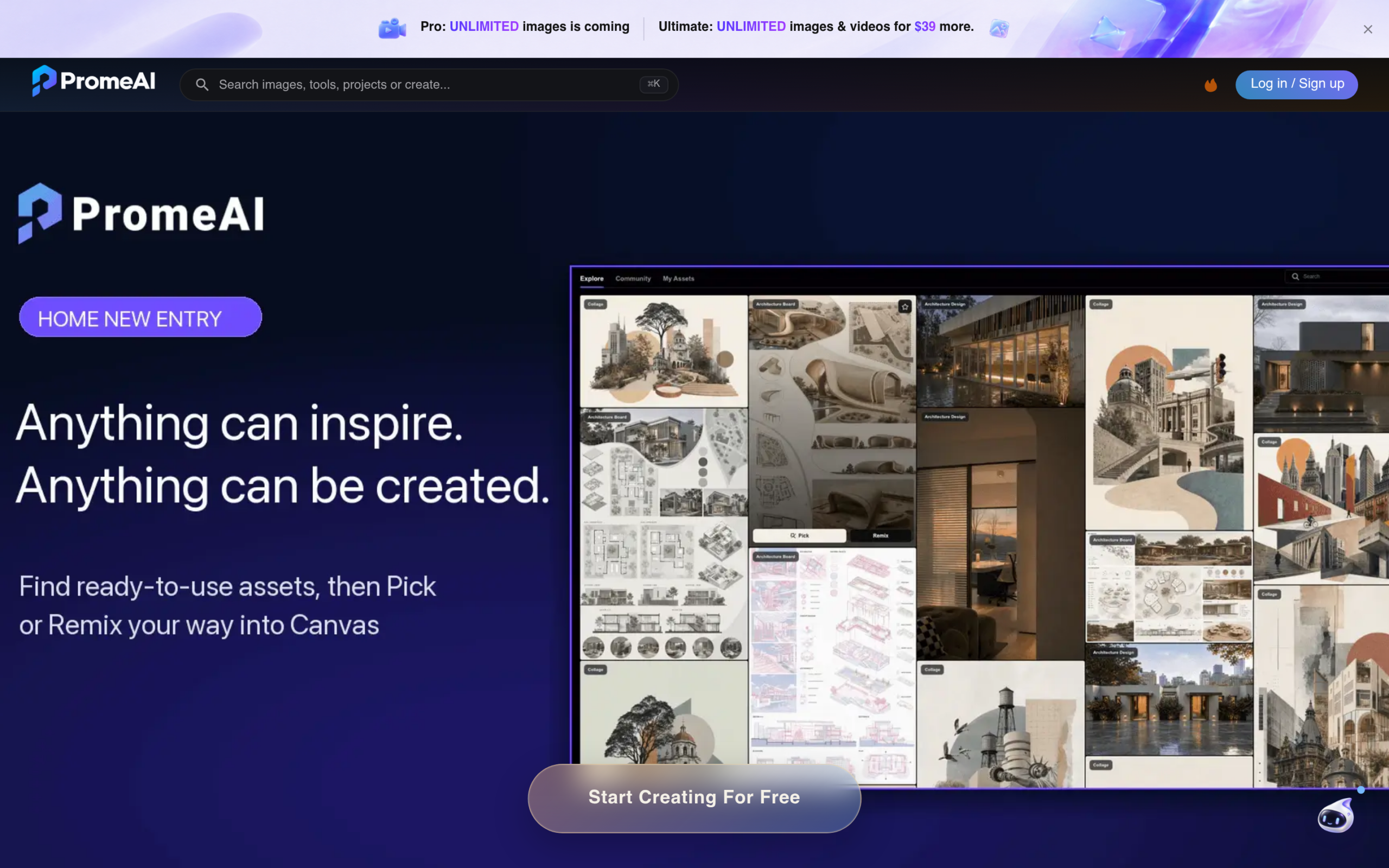The width and height of the screenshot is (1389, 868).
Task: Click the star favorite icon on Architecture Board
Action: tap(904, 307)
